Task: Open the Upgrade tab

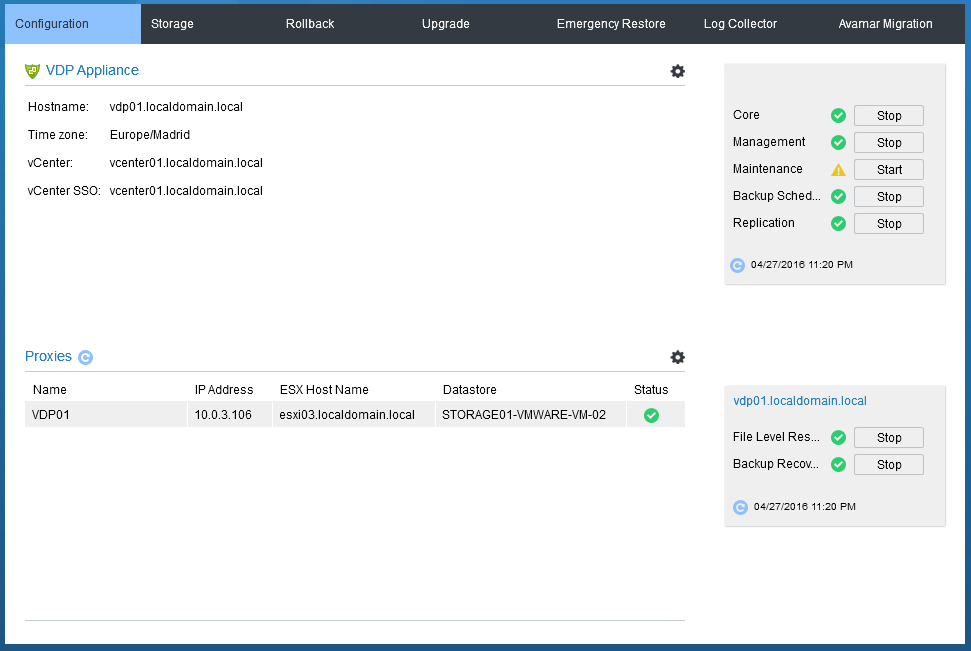Action: pos(445,24)
